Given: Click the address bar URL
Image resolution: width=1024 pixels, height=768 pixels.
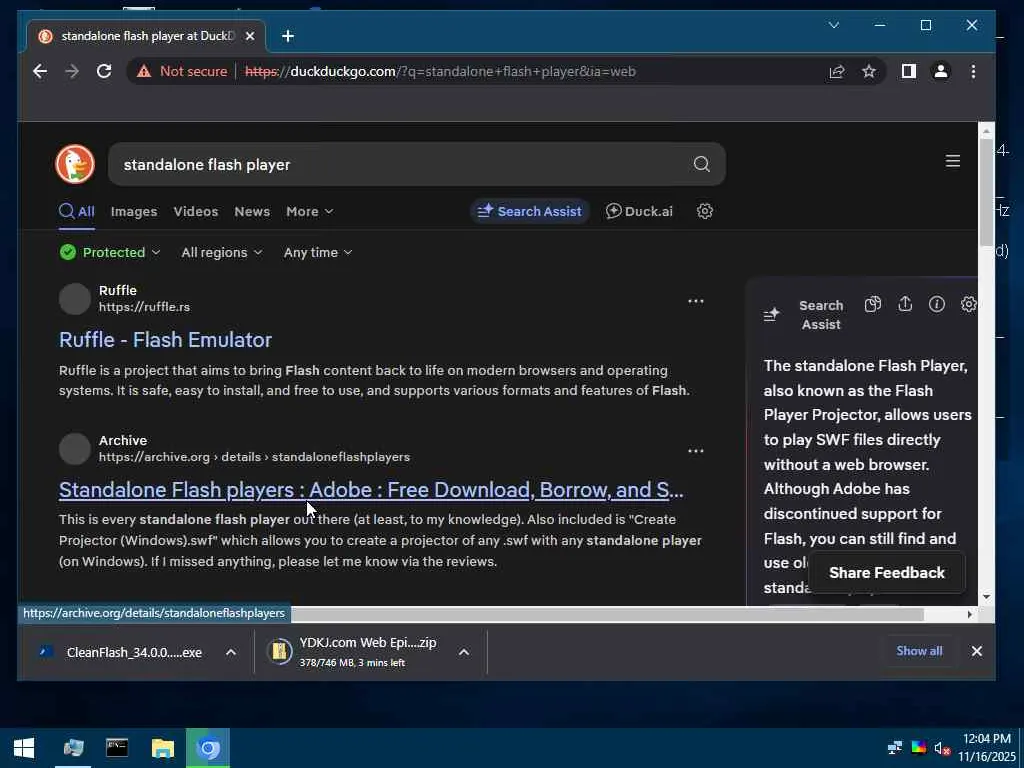Looking at the screenshot, I should coord(440,71).
